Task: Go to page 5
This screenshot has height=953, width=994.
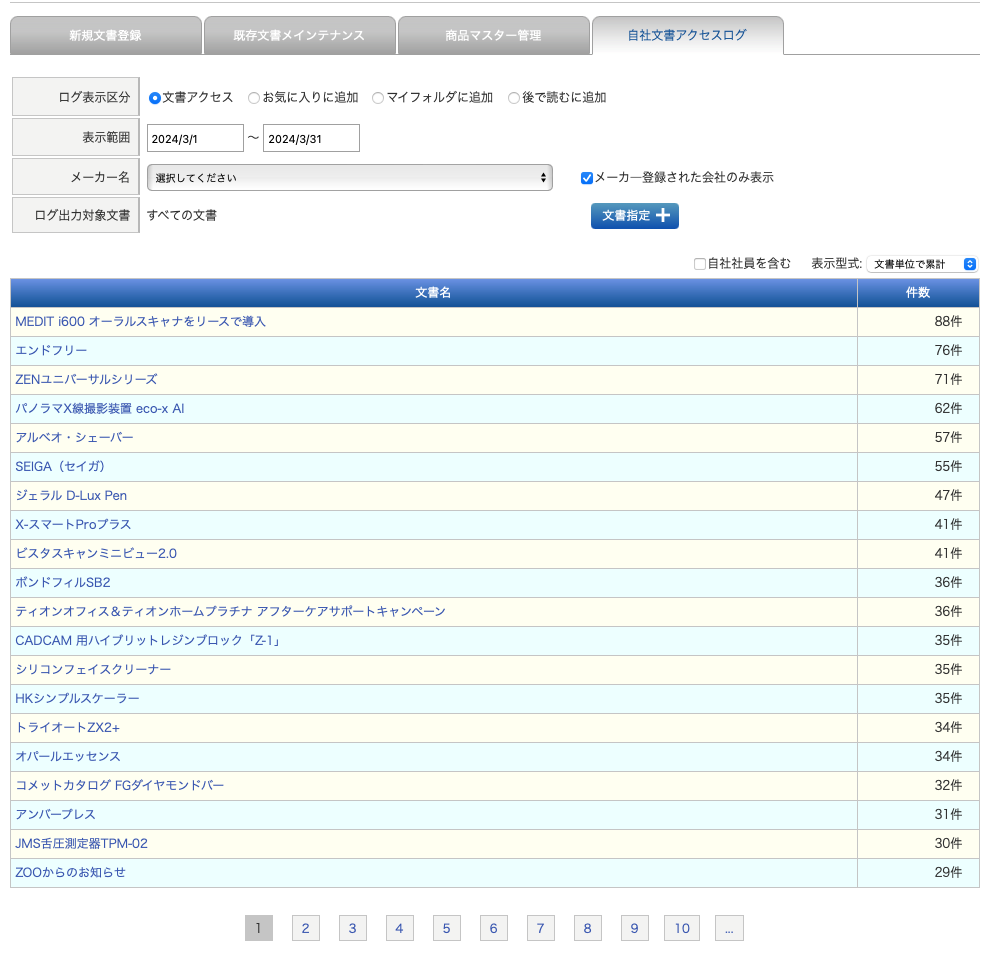Action: pos(446,928)
